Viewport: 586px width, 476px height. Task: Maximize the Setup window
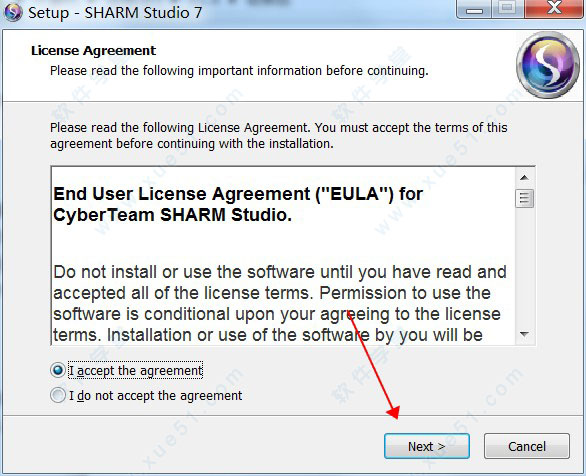tap(508, 8)
